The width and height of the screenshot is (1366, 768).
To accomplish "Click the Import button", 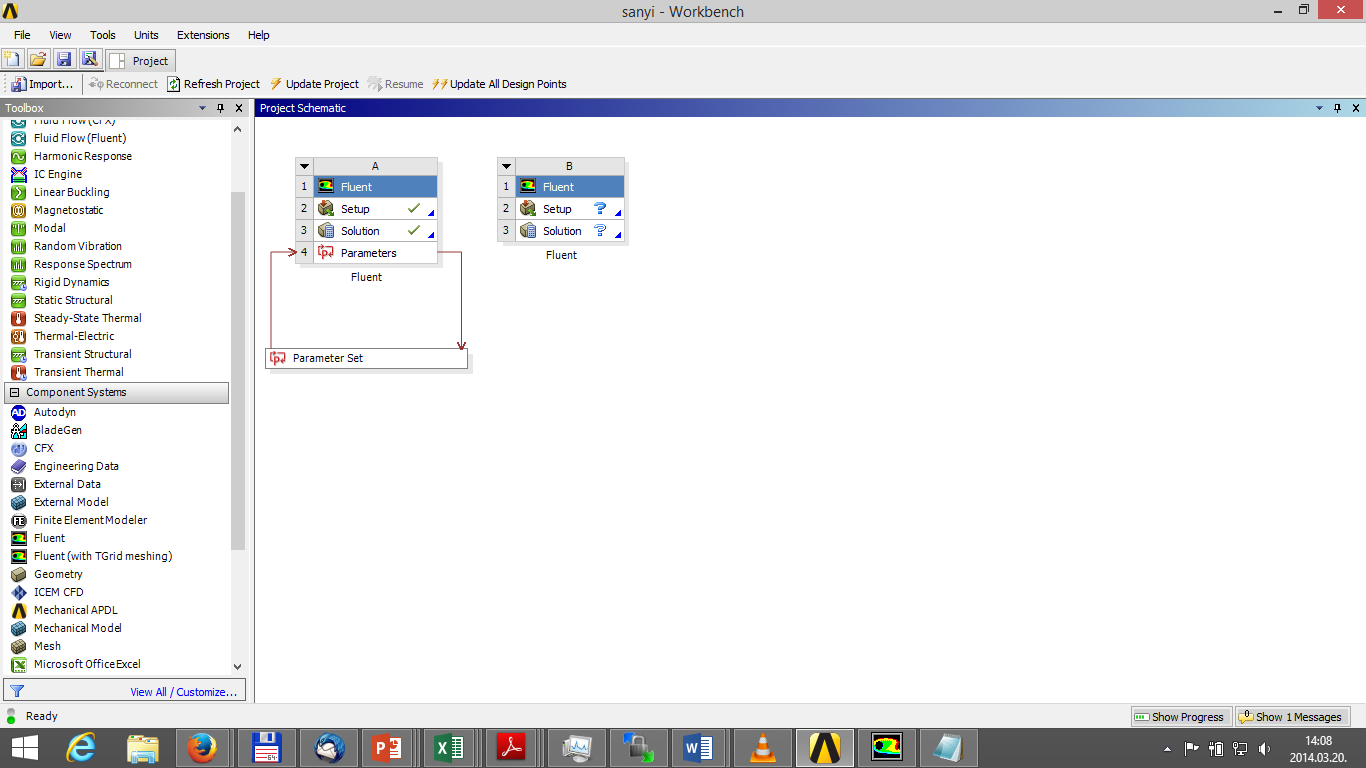I will [43, 84].
